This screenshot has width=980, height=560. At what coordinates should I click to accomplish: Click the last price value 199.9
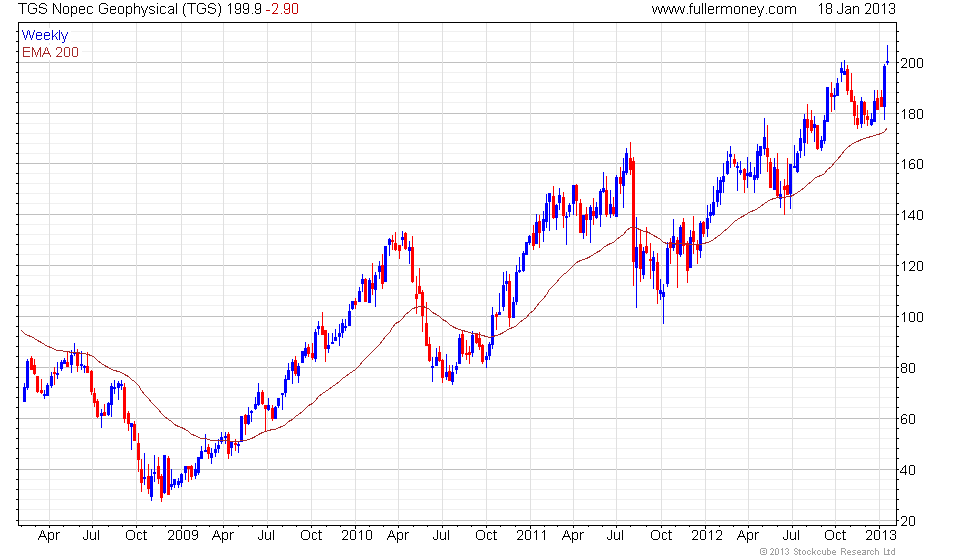pos(244,9)
